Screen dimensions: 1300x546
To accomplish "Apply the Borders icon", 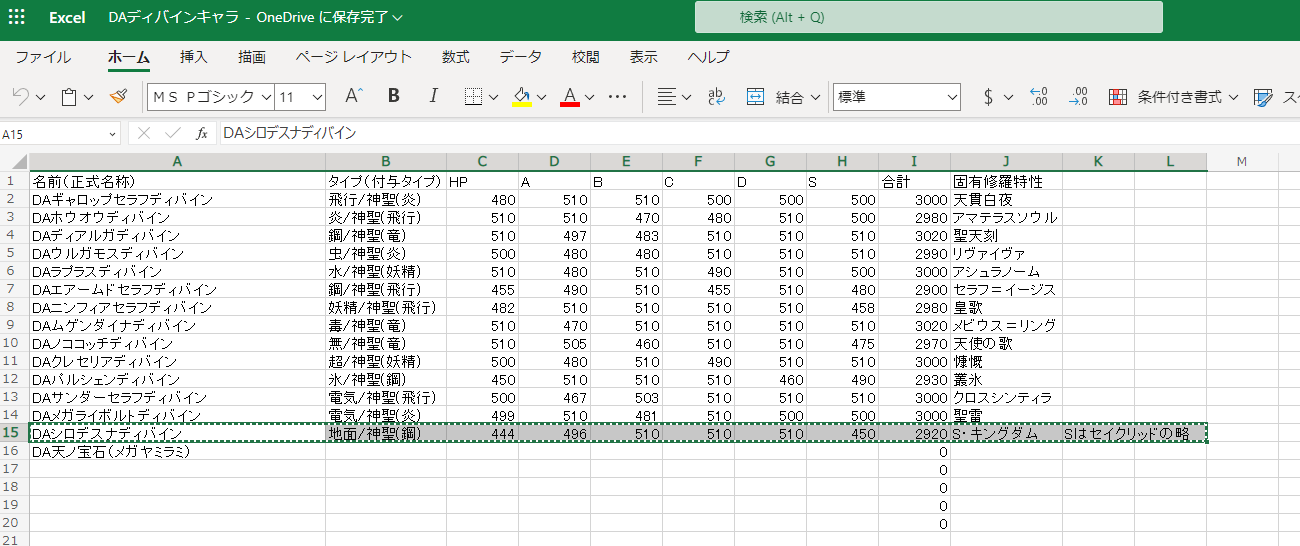I will click(x=474, y=97).
